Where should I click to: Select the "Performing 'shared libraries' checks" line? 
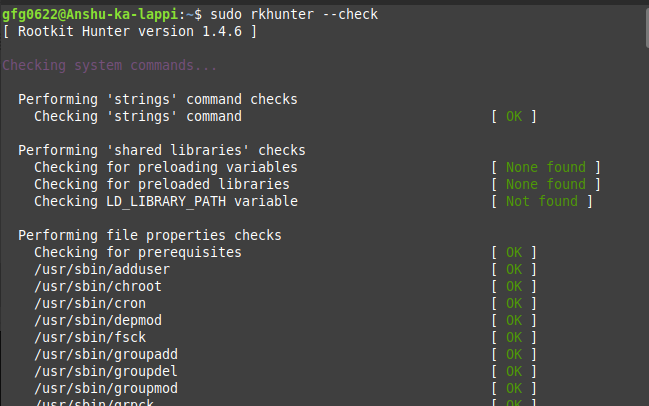pos(162,150)
